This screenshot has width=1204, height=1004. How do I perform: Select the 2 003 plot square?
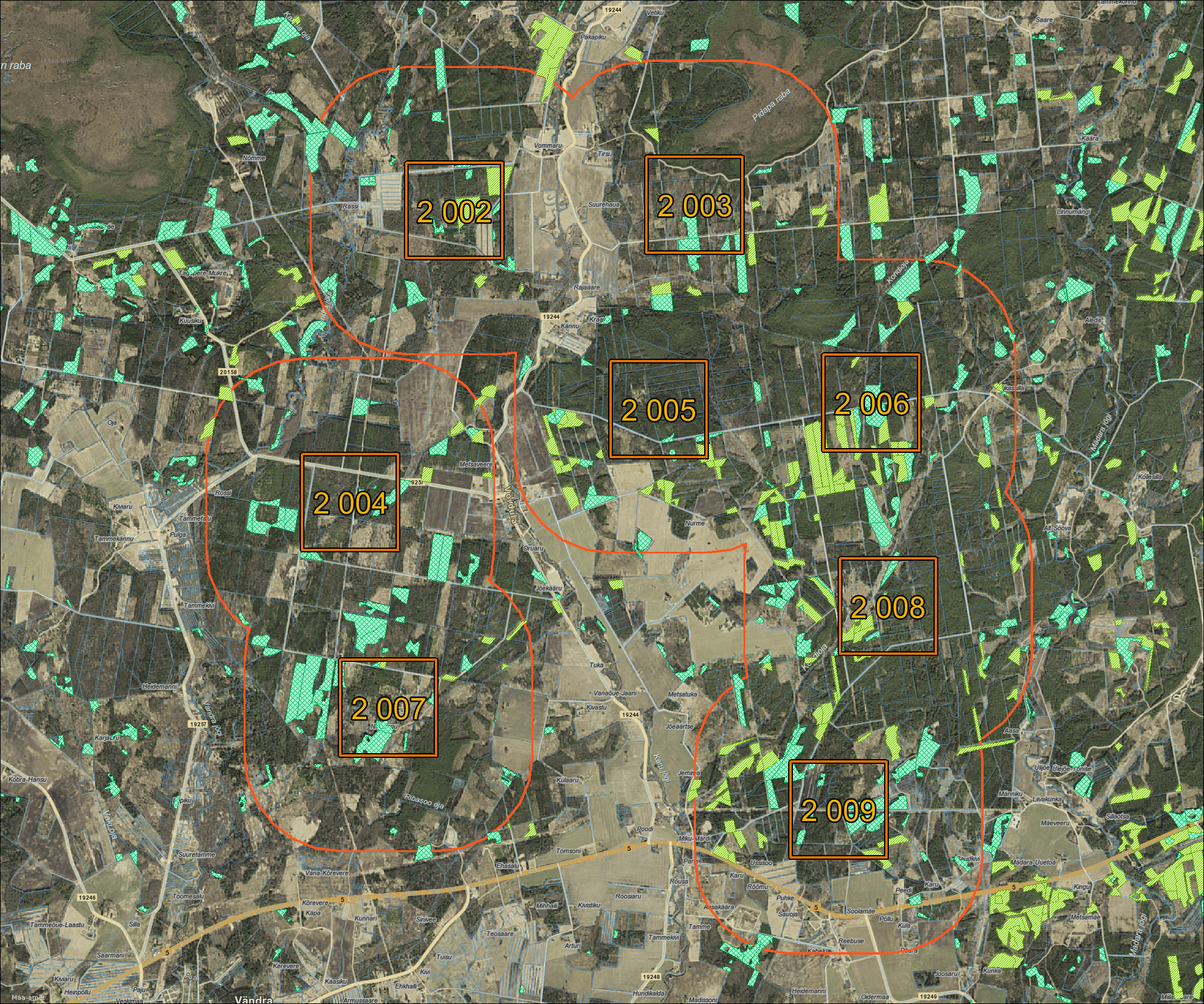(x=695, y=204)
